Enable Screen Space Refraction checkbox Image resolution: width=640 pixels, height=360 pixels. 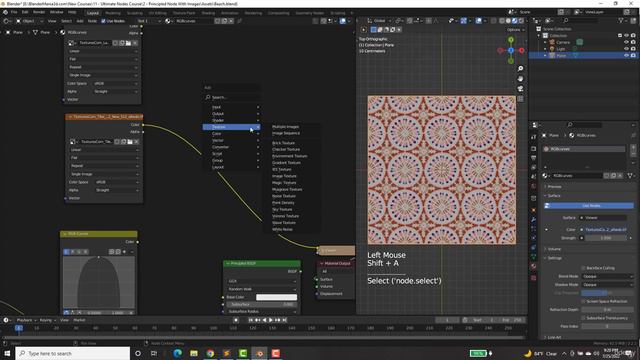583,301
